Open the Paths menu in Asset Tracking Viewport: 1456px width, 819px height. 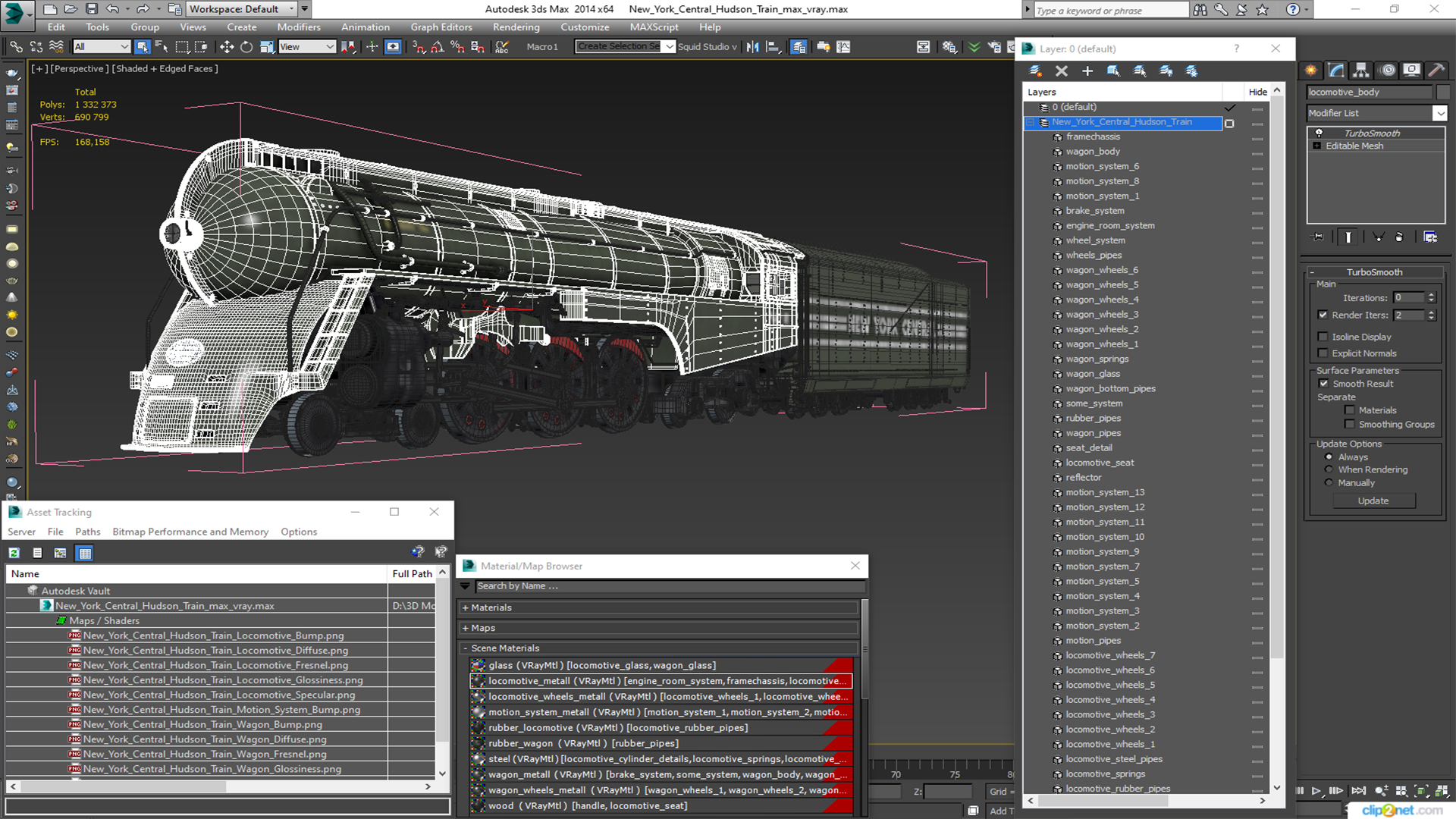click(87, 532)
